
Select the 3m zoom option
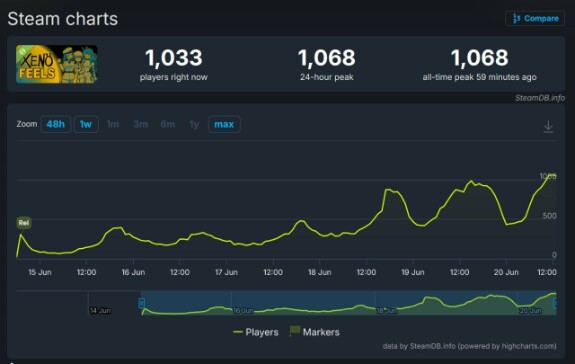click(x=140, y=124)
